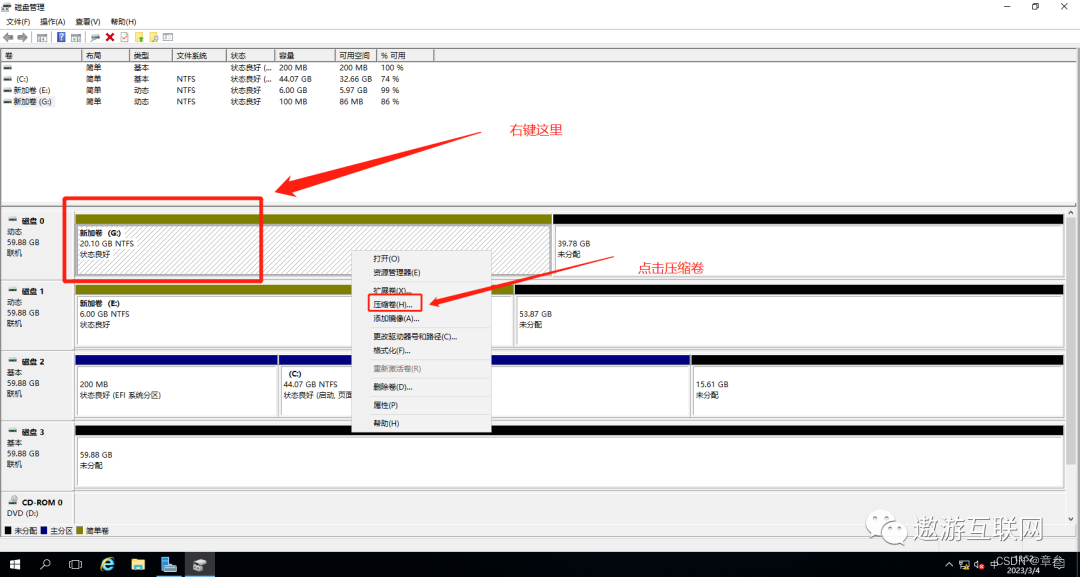Click the red X delete icon
This screenshot has width=1080, height=577.
point(110,37)
